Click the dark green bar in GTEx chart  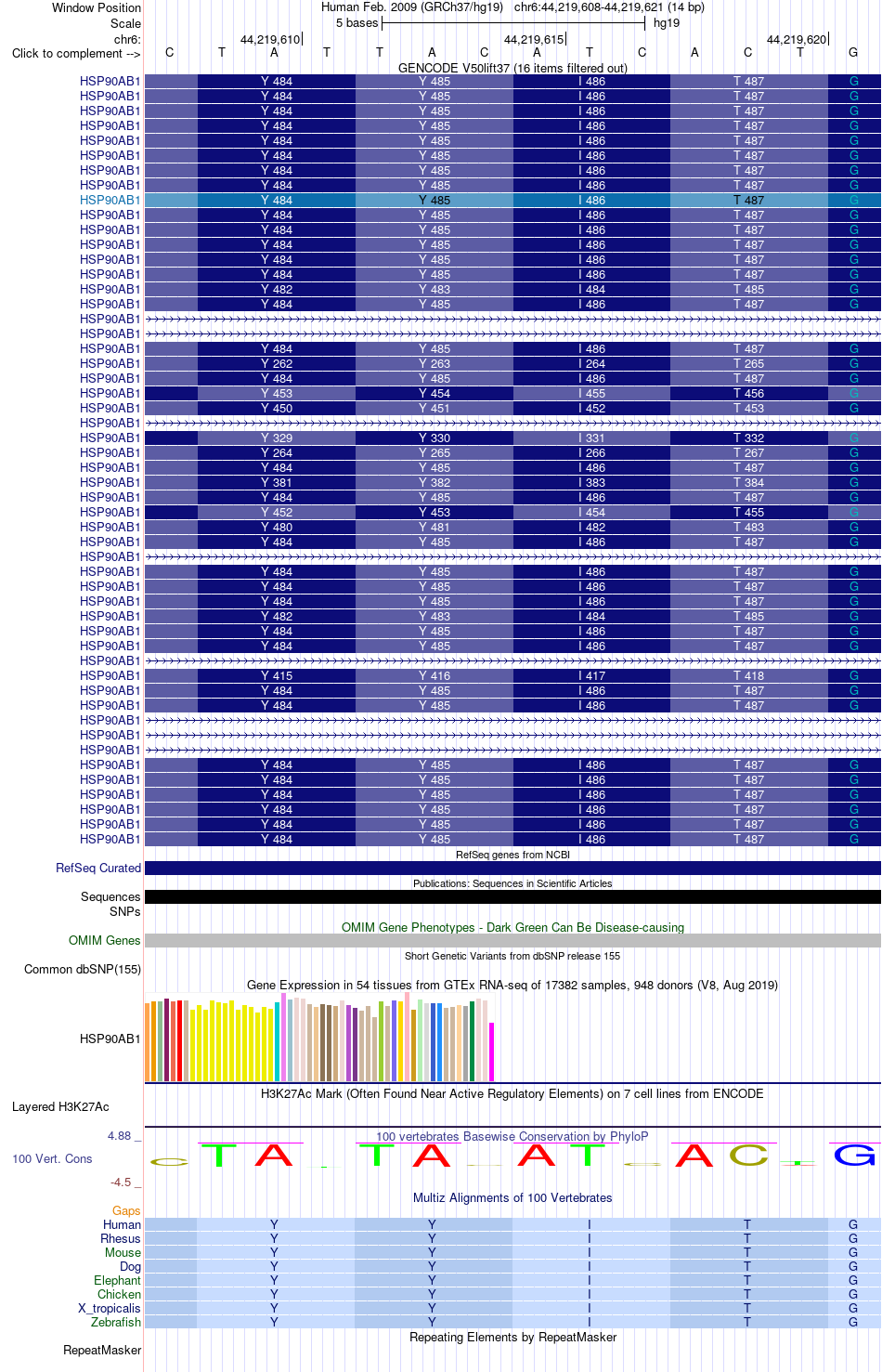pyautogui.click(x=472, y=1041)
